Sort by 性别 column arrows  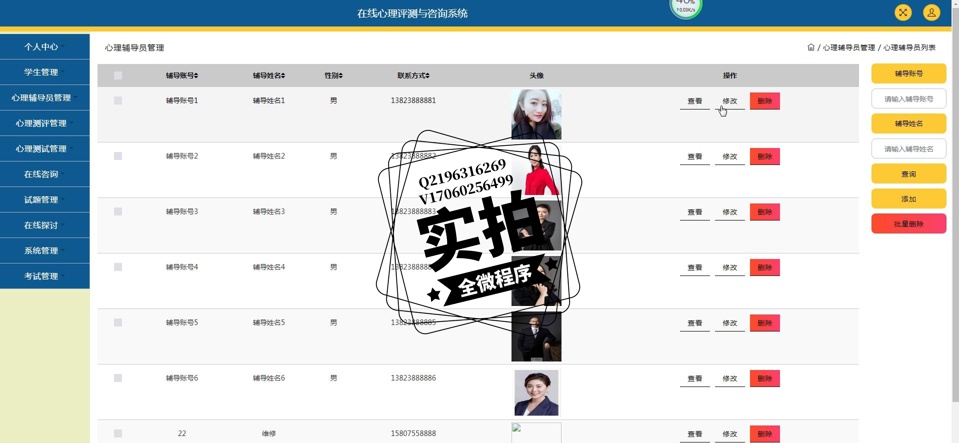point(341,76)
